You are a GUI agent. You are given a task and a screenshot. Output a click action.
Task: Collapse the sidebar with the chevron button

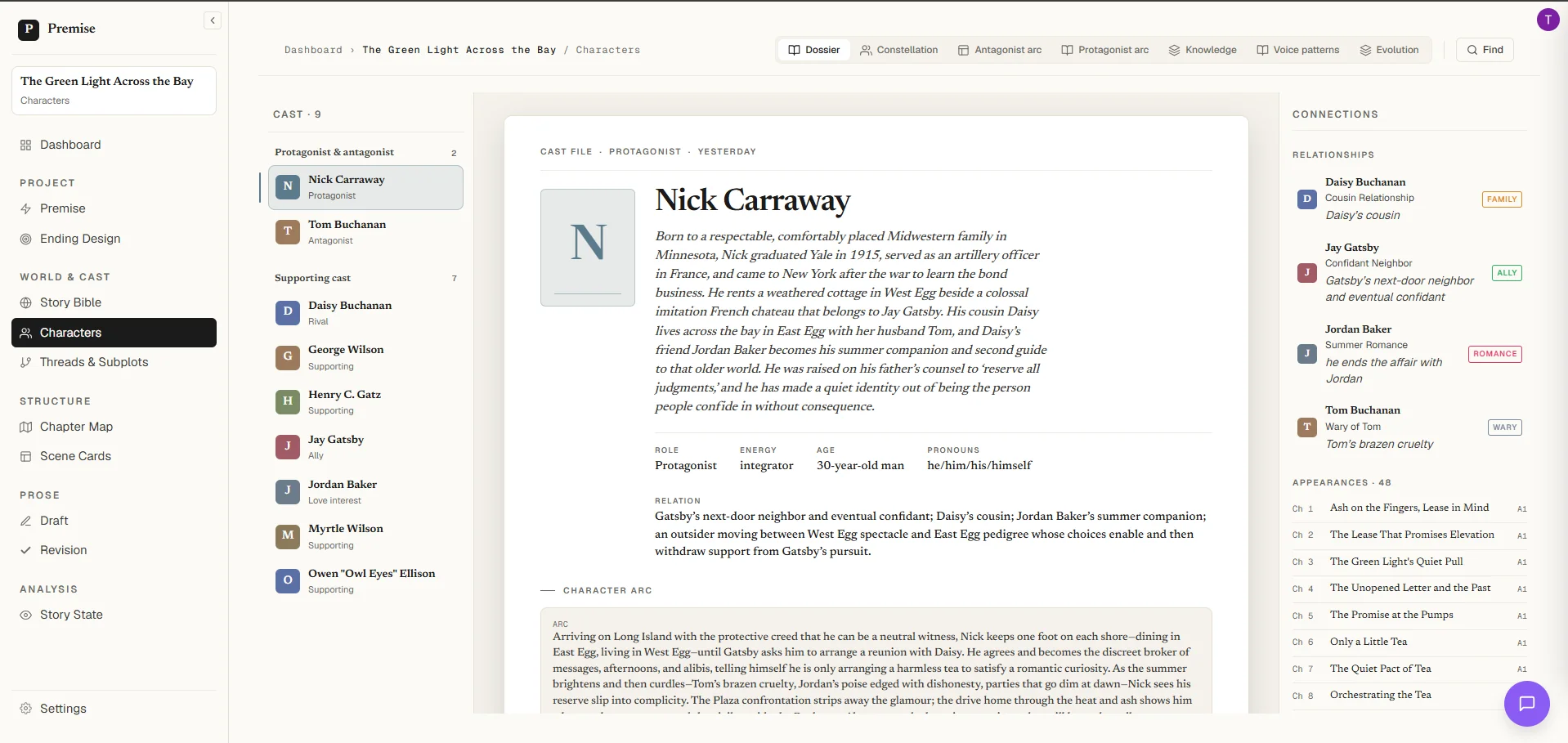[x=213, y=20]
